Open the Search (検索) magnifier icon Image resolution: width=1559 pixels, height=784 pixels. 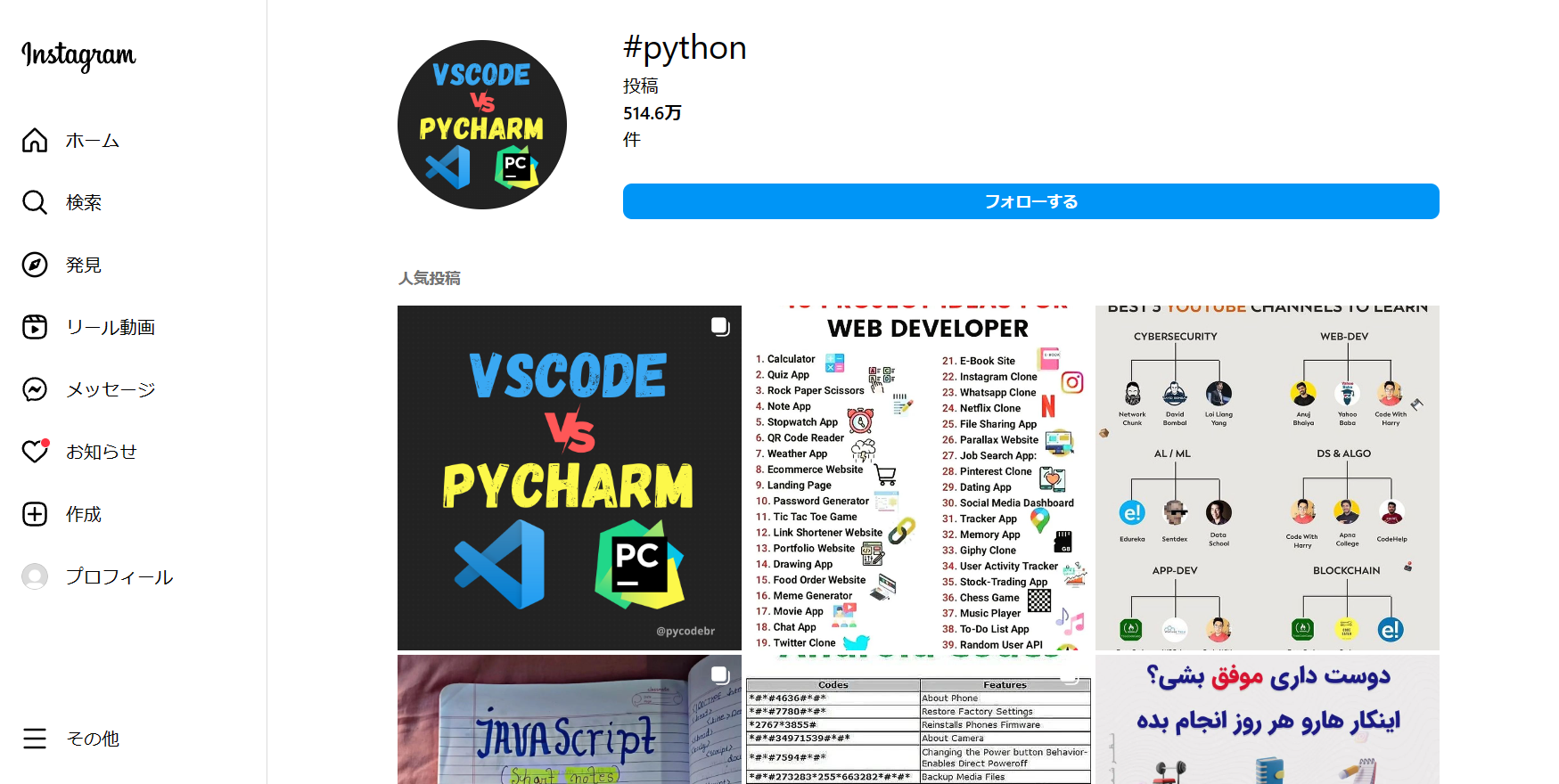click(35, 202)
